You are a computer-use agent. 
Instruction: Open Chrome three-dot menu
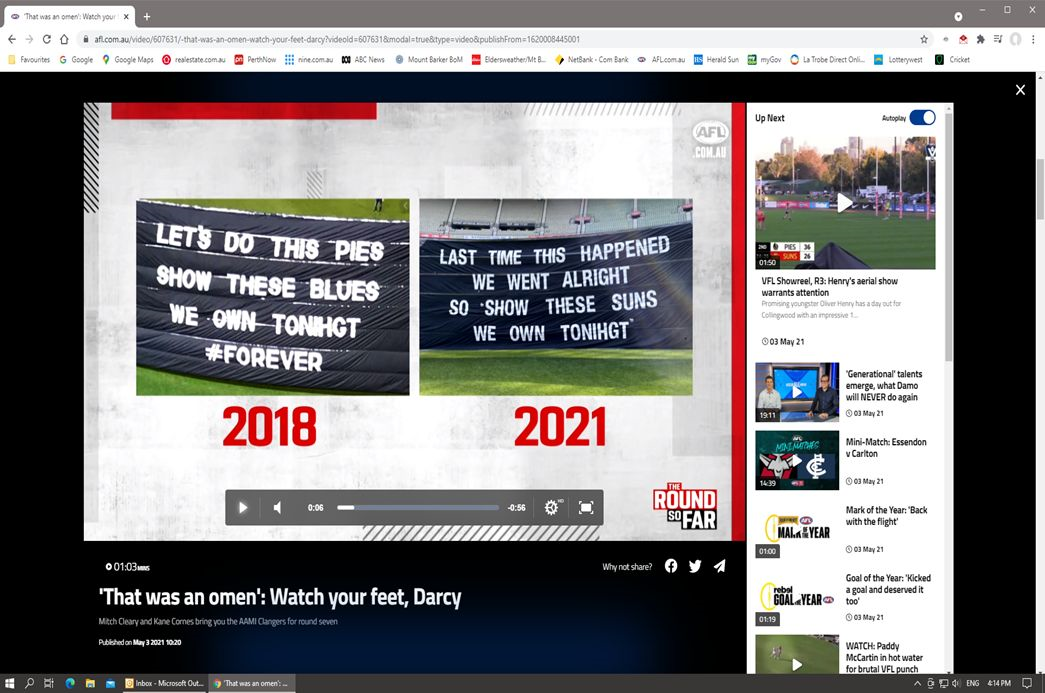pyautogui.click(x=1033, y=39)
